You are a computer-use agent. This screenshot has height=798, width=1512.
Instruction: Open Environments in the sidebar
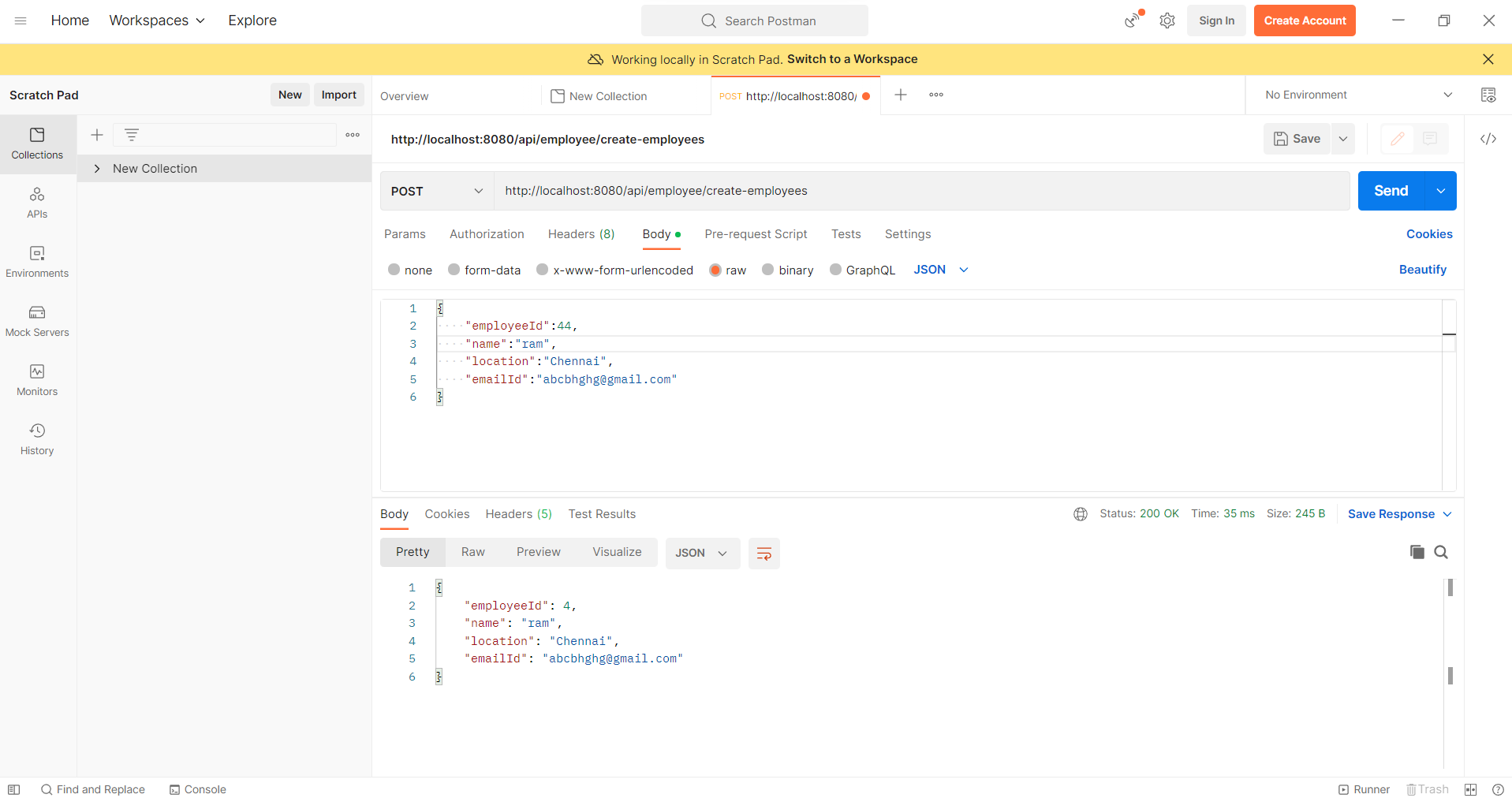click(x=37, y=262)
